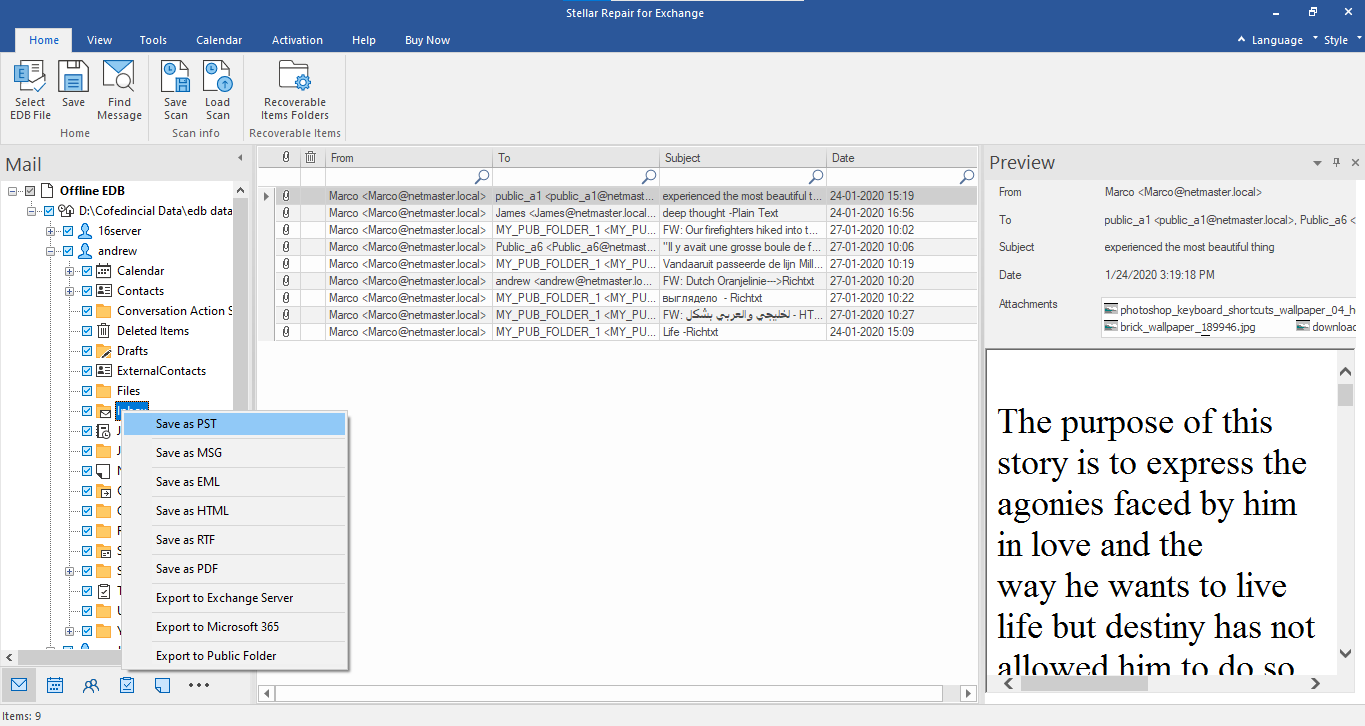Screen dimensions: 1365x726
Task: Uncheck Conversation Action folder checkbox
Action: point(86,311)
